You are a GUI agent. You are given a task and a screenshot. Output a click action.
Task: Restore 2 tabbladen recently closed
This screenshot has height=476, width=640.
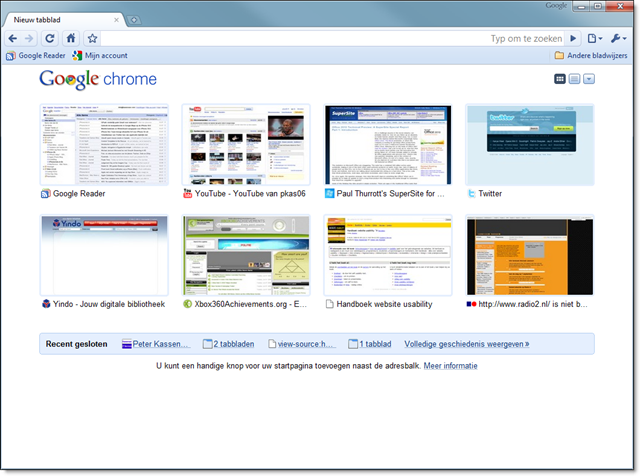pyautogui.click(x=234, y=344)
